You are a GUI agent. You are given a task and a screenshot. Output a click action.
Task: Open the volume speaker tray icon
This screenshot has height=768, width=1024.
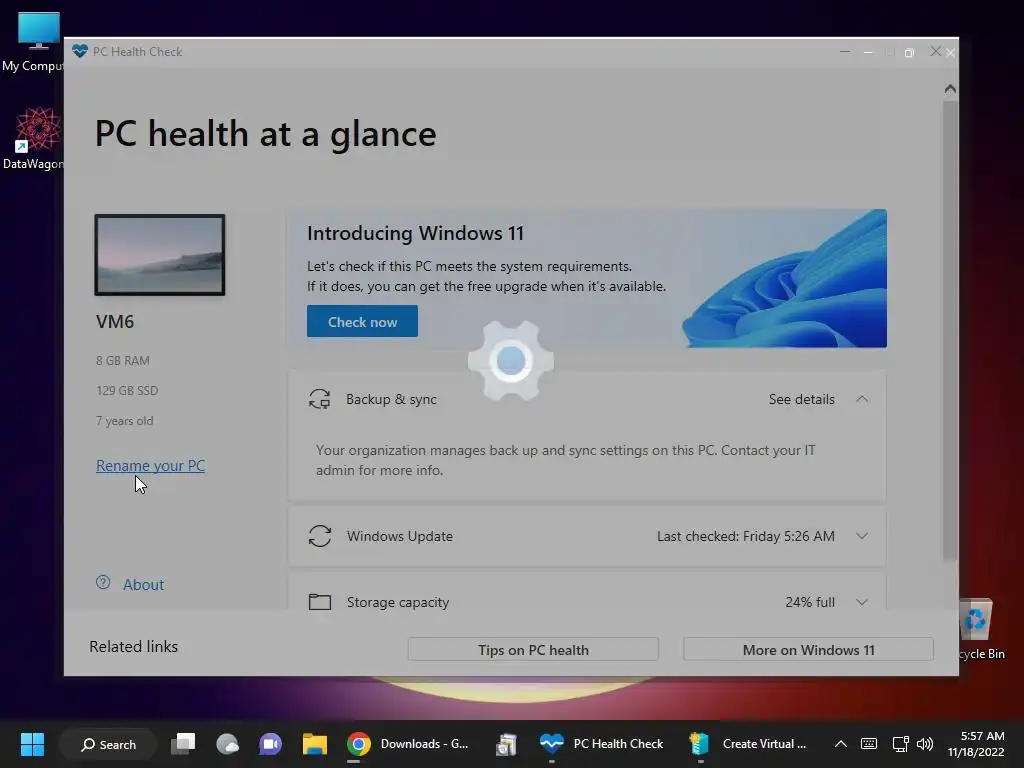pos(925,744)
